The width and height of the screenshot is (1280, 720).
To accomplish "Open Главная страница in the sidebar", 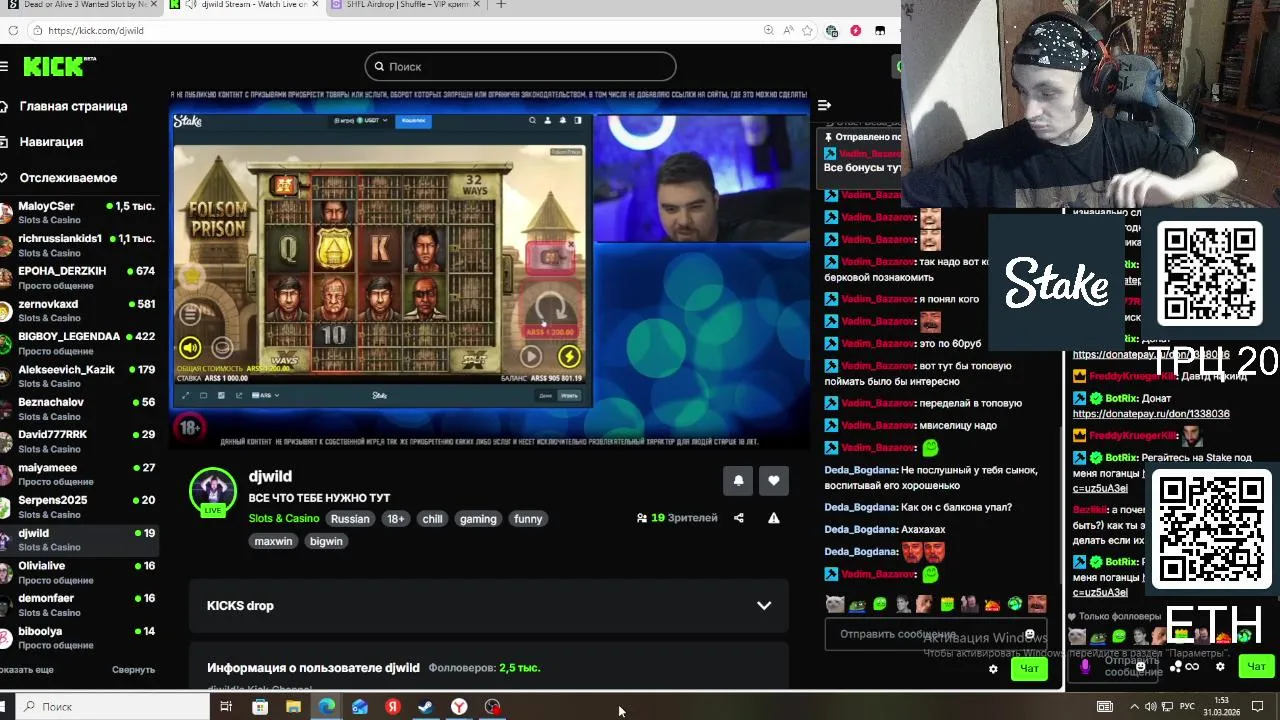I will [73, 106].
